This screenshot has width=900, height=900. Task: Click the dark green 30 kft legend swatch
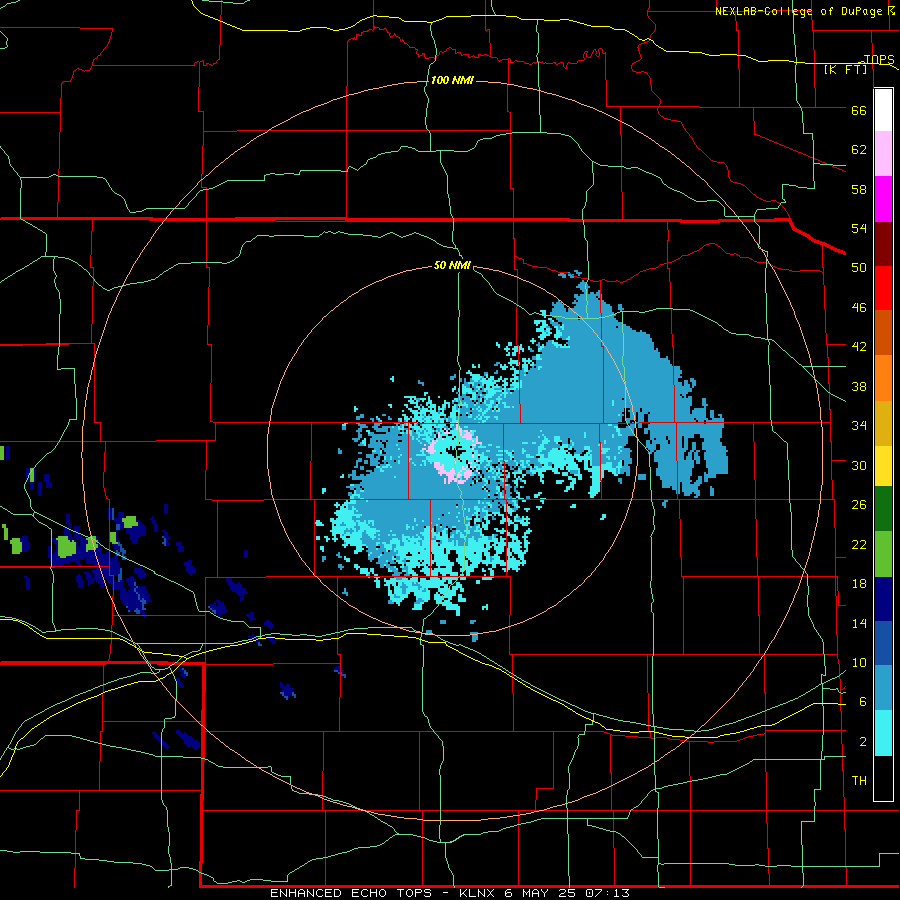[x=883, y=509]
